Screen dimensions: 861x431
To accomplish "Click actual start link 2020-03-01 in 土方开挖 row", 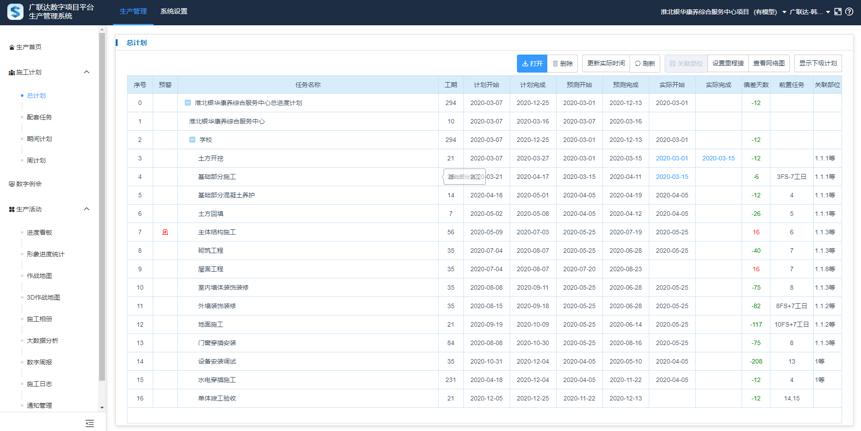I will click(x=672, y=159).
